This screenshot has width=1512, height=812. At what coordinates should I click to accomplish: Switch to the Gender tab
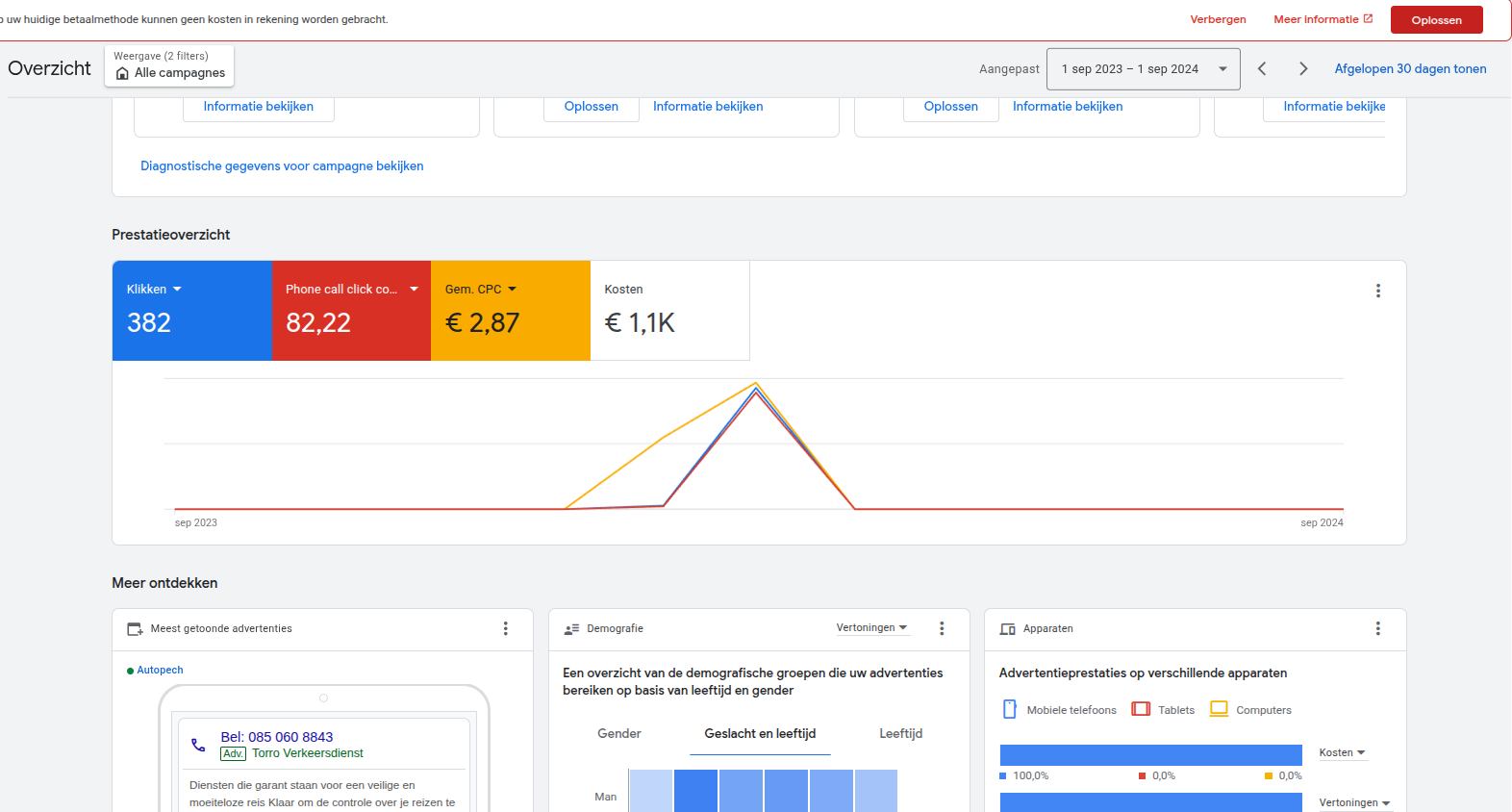click(619, 733)
